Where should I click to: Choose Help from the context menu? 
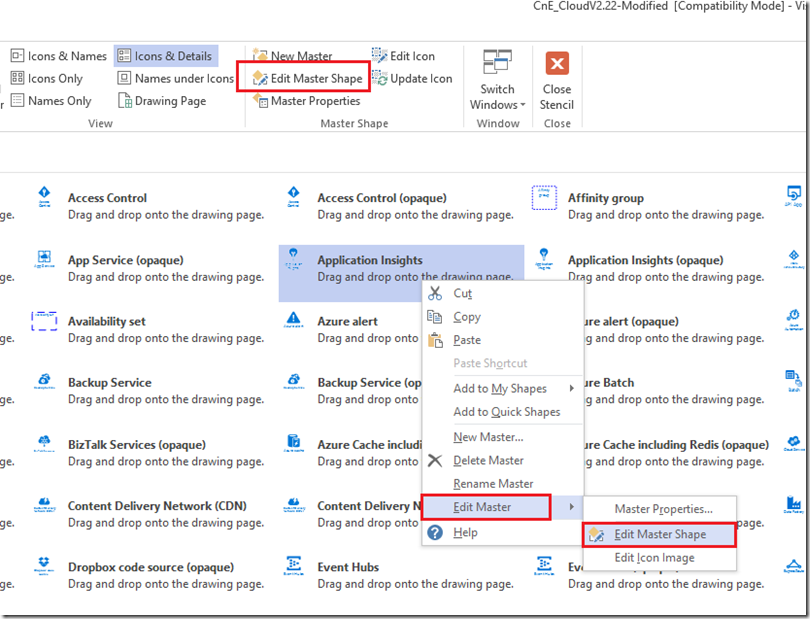coord(503,532)
